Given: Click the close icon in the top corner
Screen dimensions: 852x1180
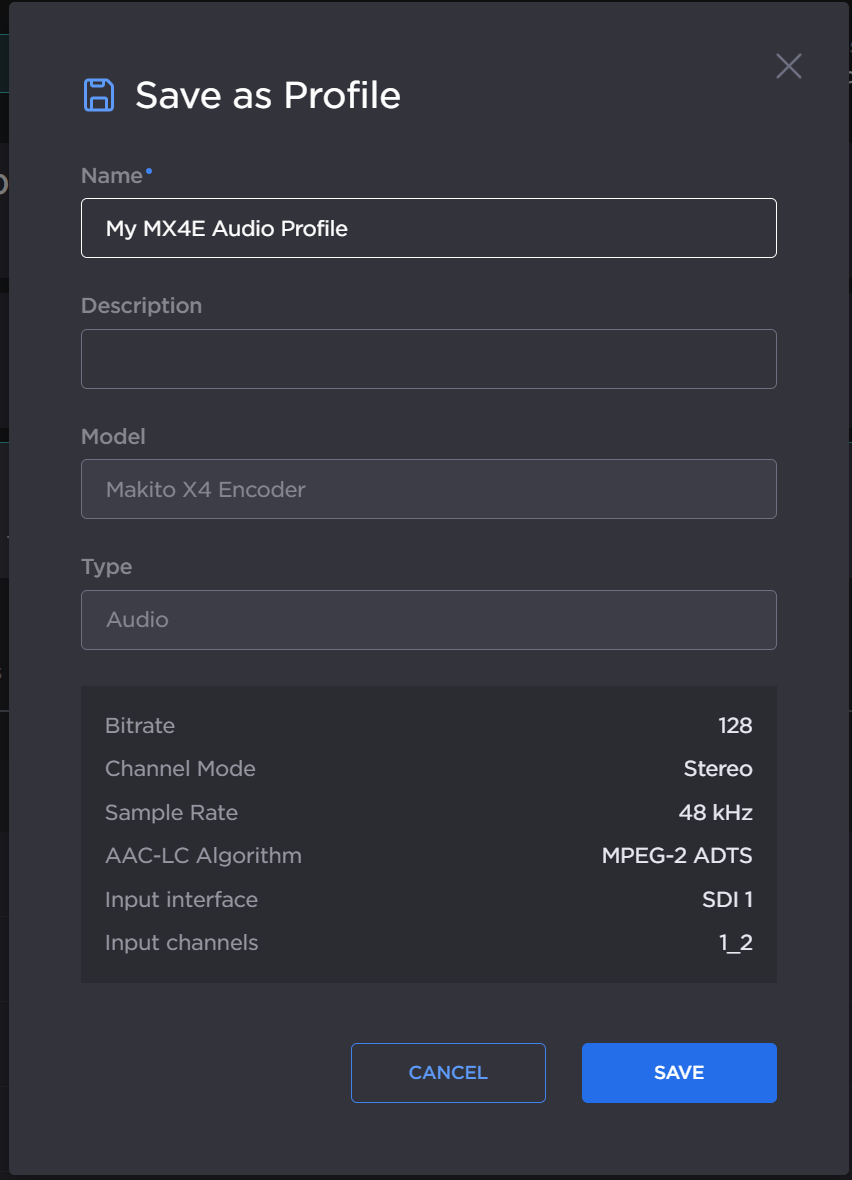Looking at the screenshot, I should tap(788, 66).
